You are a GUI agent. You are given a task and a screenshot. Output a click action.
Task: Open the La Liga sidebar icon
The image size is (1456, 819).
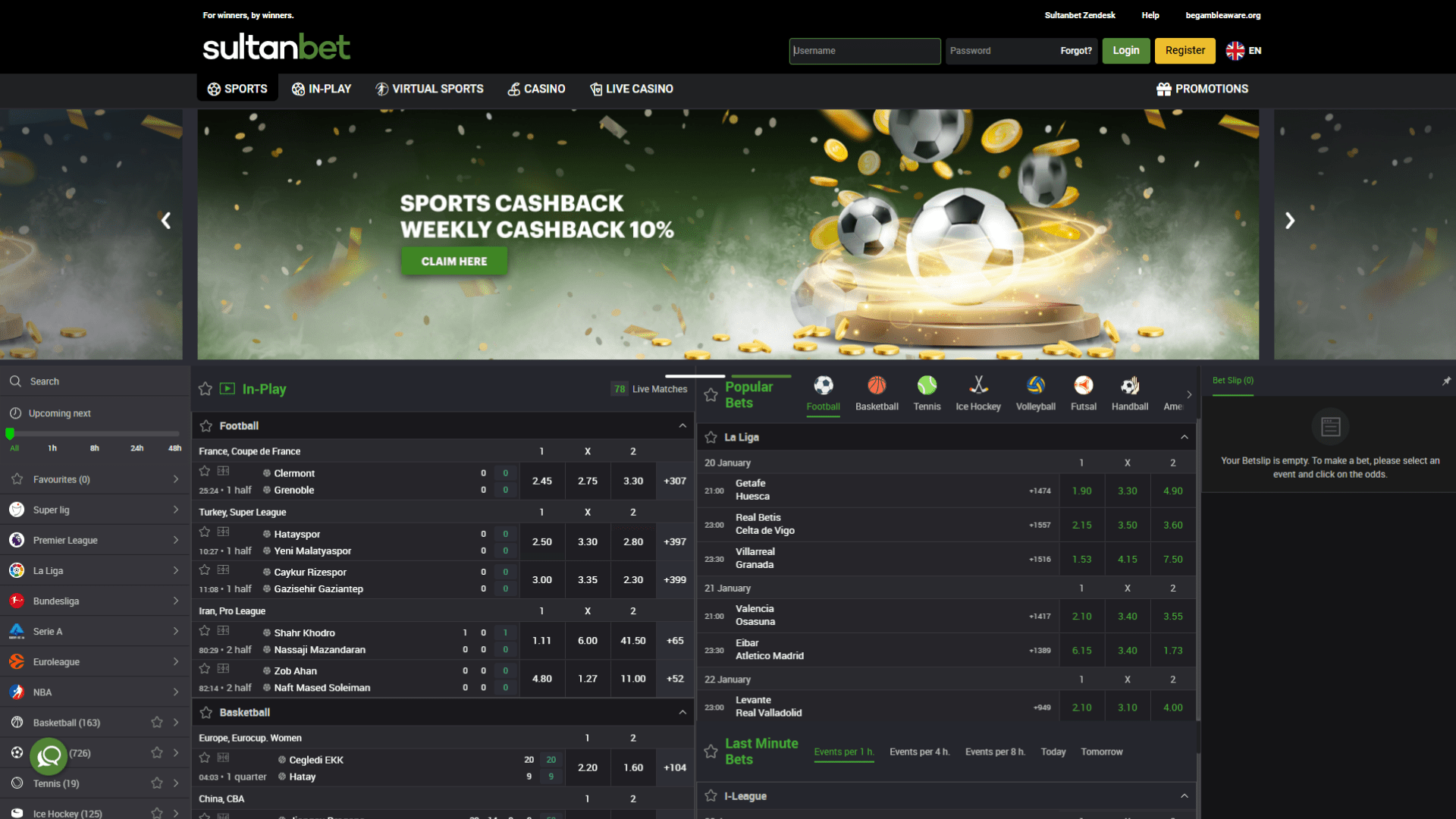pos(17,570)
